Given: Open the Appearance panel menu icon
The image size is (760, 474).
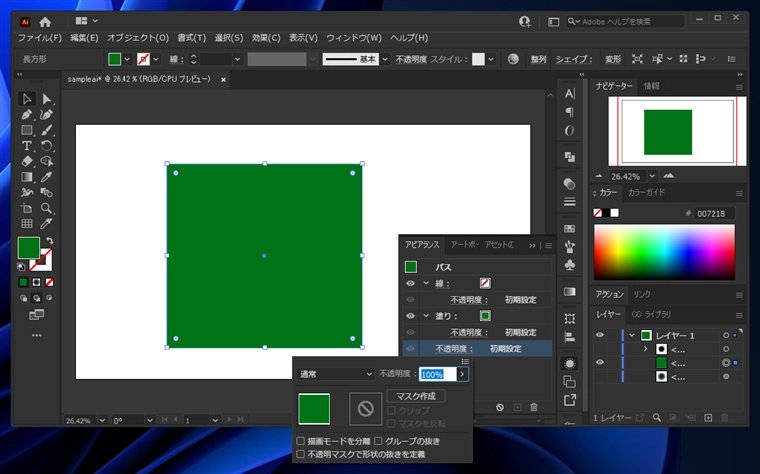Looking at the screenshot, I should (549, 246).
